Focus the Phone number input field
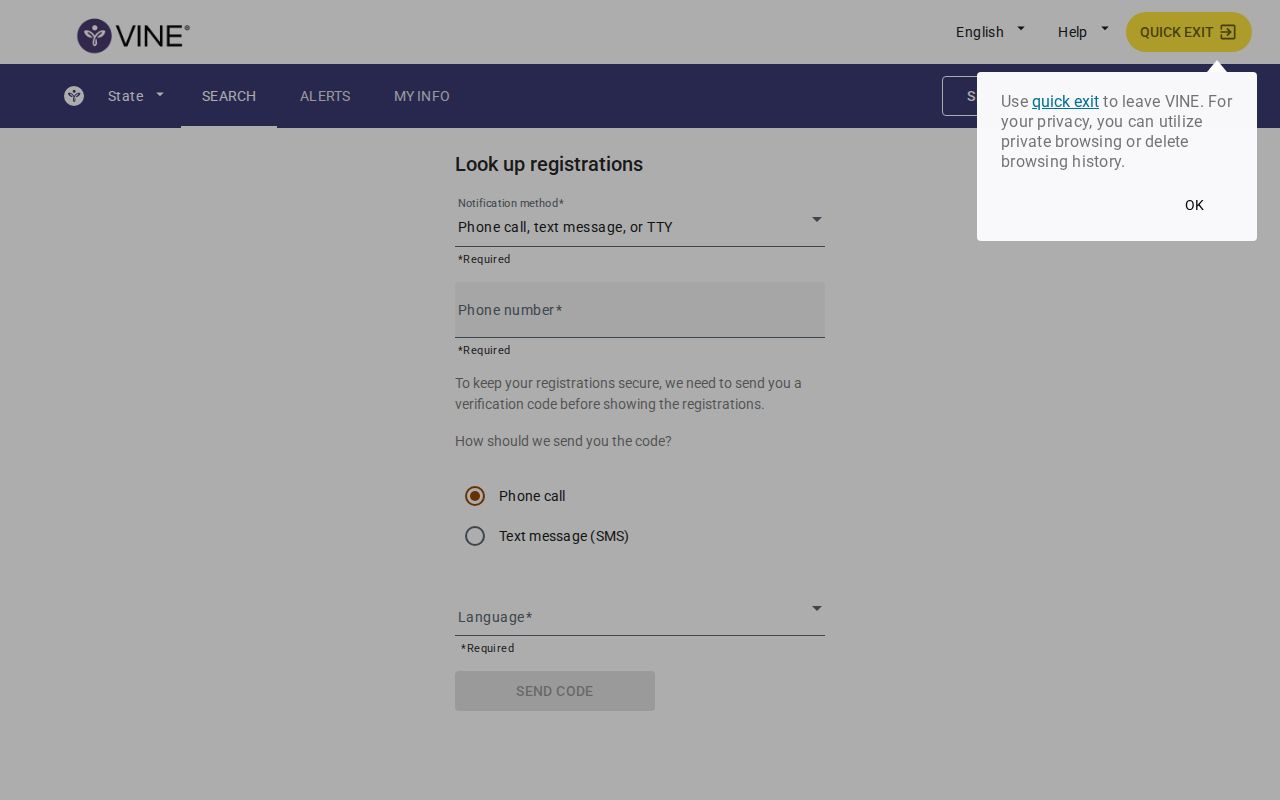Screen dimensions: 1280x800 [640, 310]
